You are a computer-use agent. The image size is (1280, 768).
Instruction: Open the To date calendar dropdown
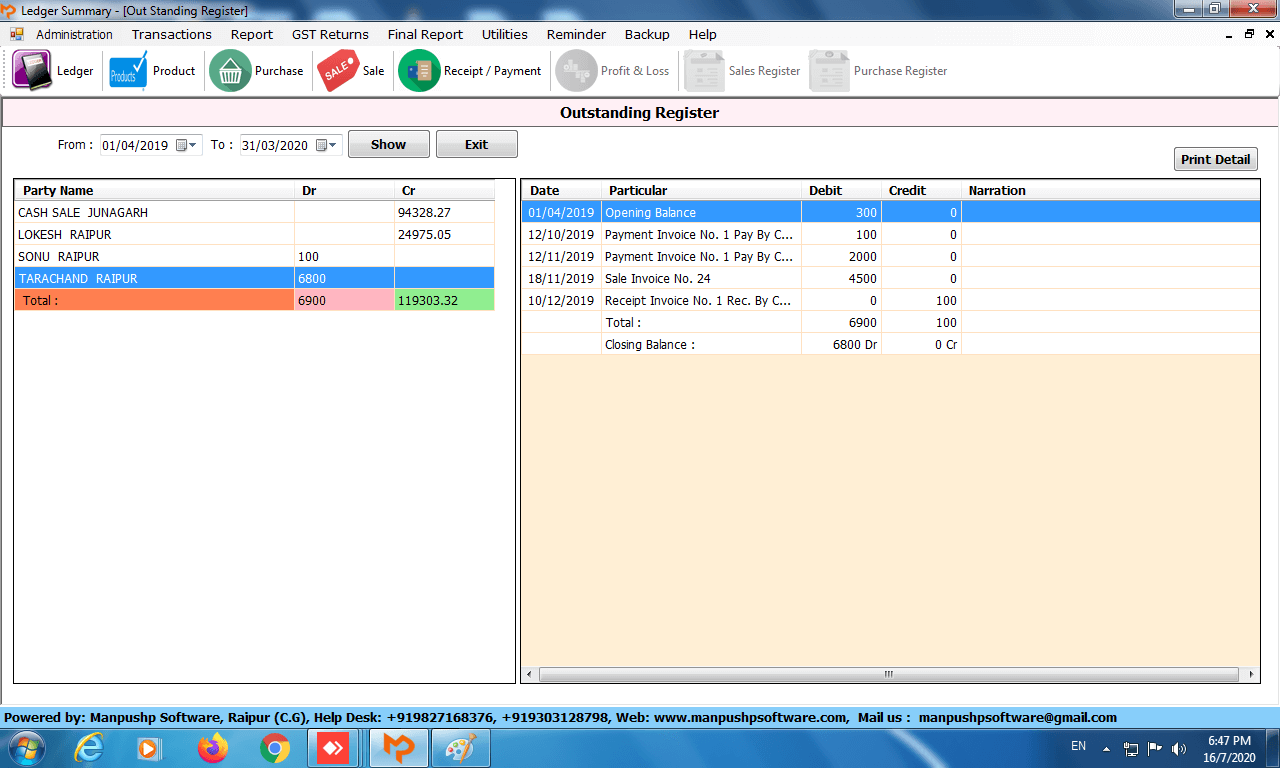[327, 145]
